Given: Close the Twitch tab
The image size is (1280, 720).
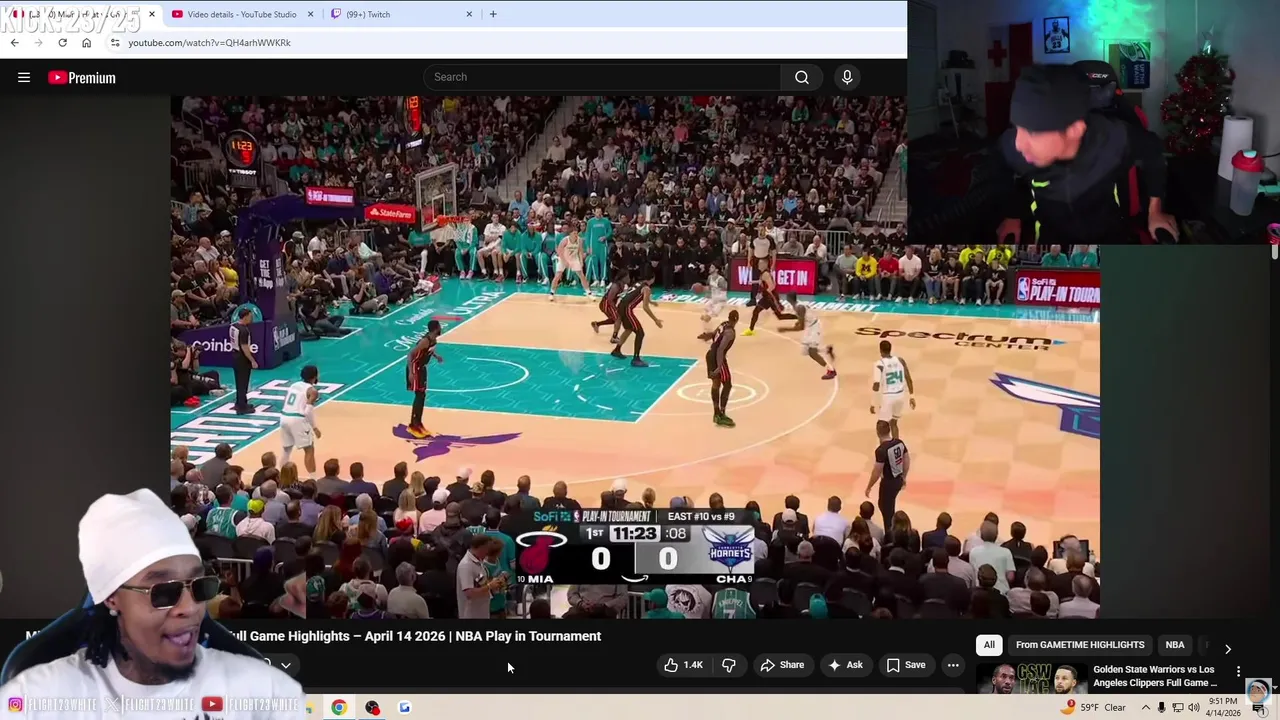Looking at the screenshot, I should pyautogui.click(x=469, y=14).
